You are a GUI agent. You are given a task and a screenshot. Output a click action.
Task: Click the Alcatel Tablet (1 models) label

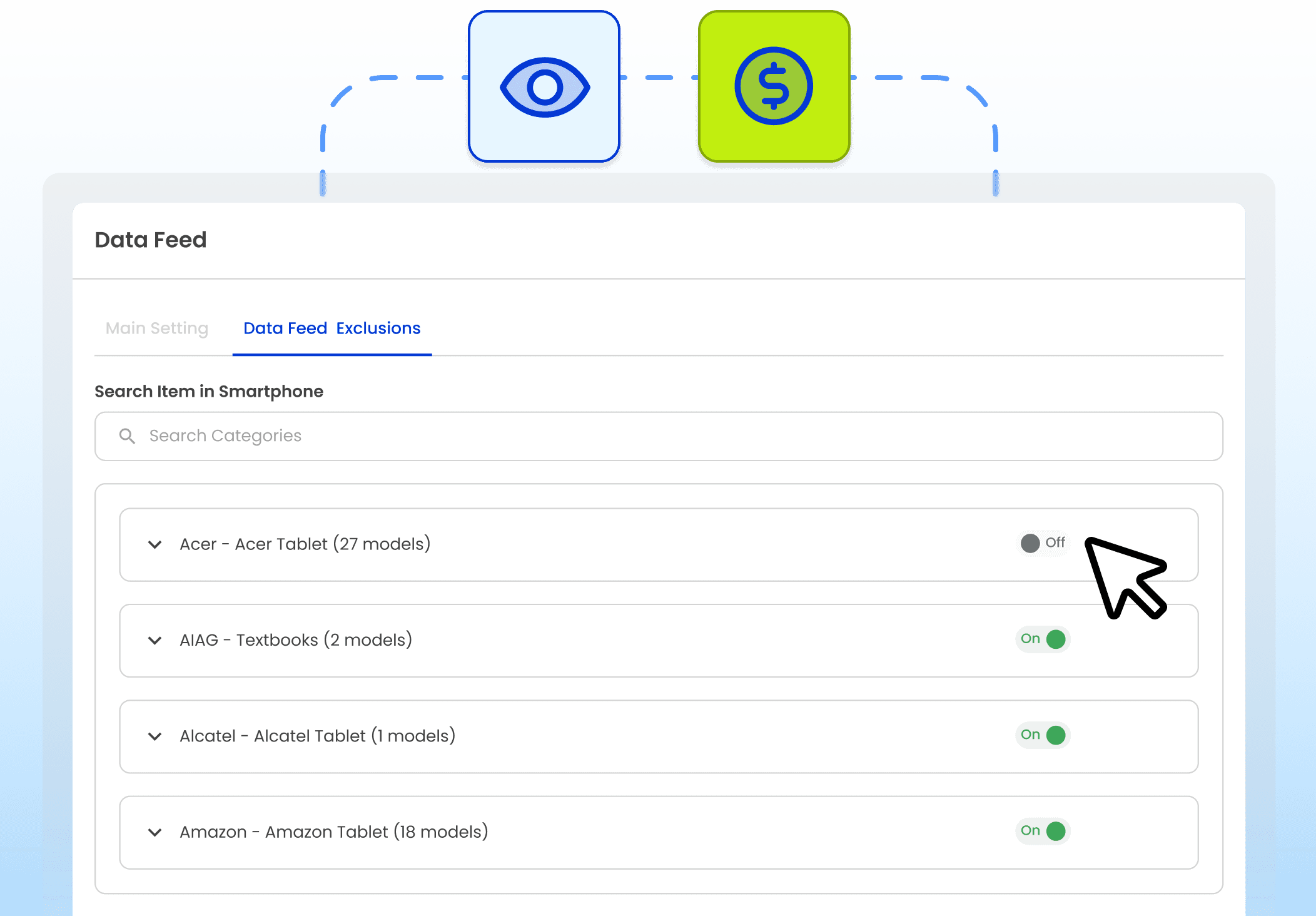click(x=317, y=736)
